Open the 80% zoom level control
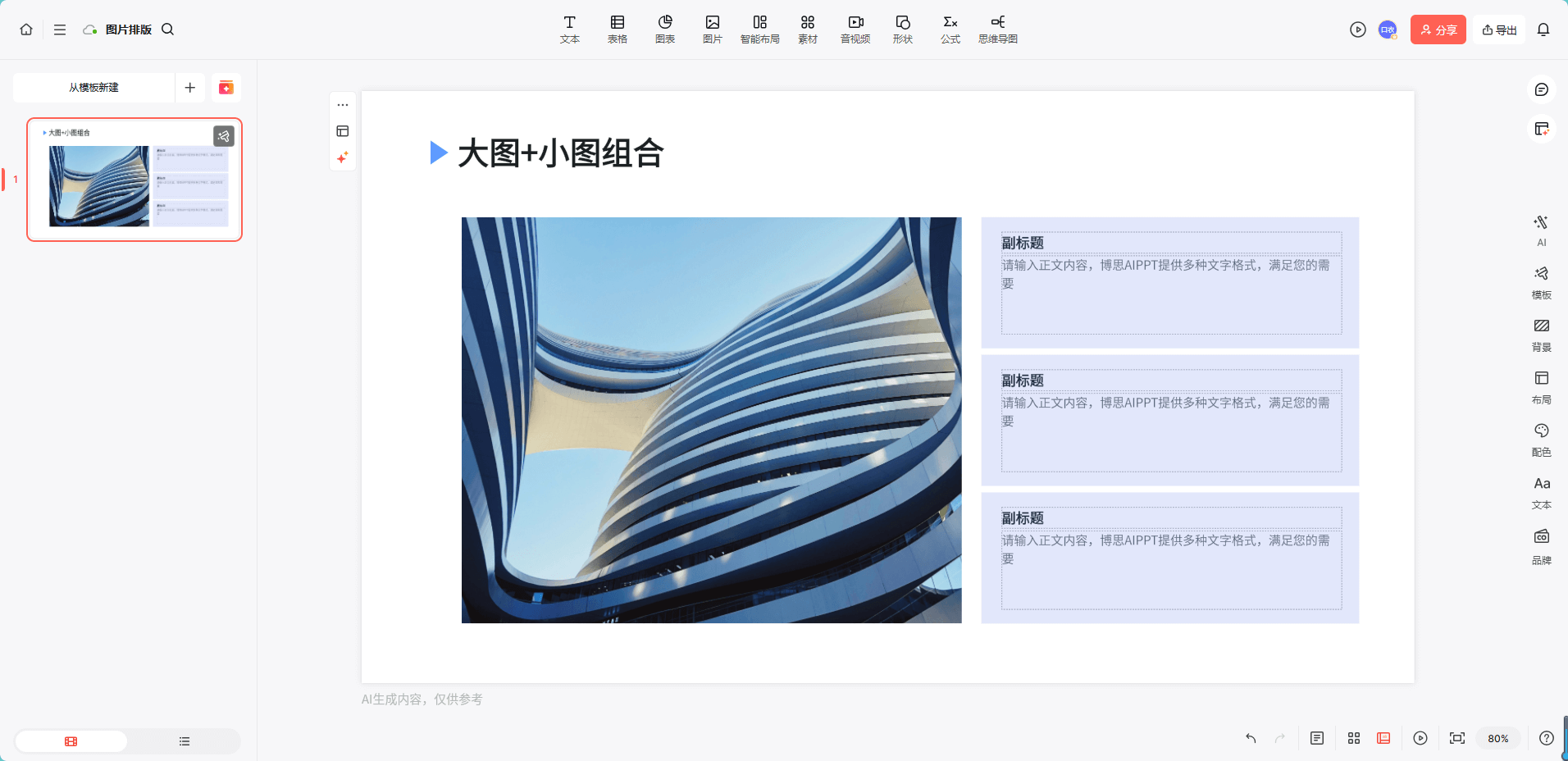1568x761 pixels. click(x=1497, y=738)
